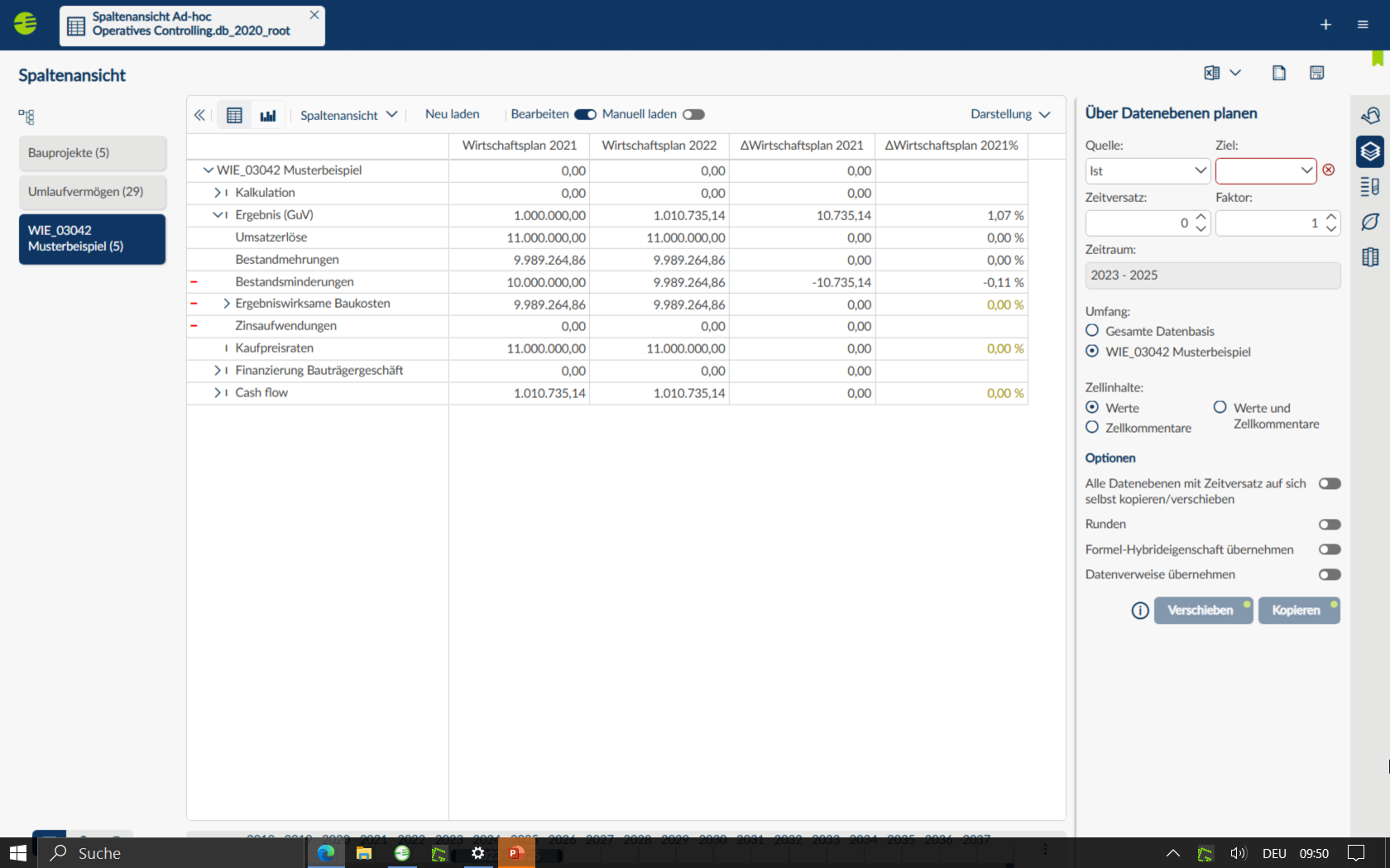
Task: Open the hamburger menu at top right
Action: [x=1363, y=25]
